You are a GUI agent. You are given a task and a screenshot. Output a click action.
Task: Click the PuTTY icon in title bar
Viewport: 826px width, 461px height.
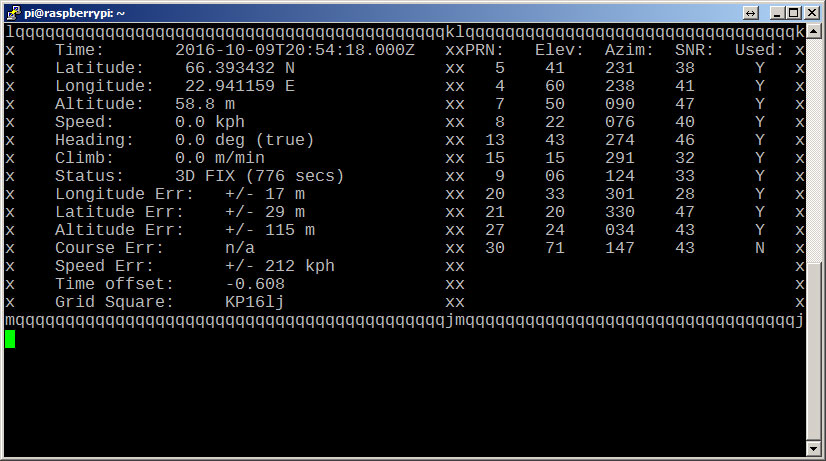14,13
